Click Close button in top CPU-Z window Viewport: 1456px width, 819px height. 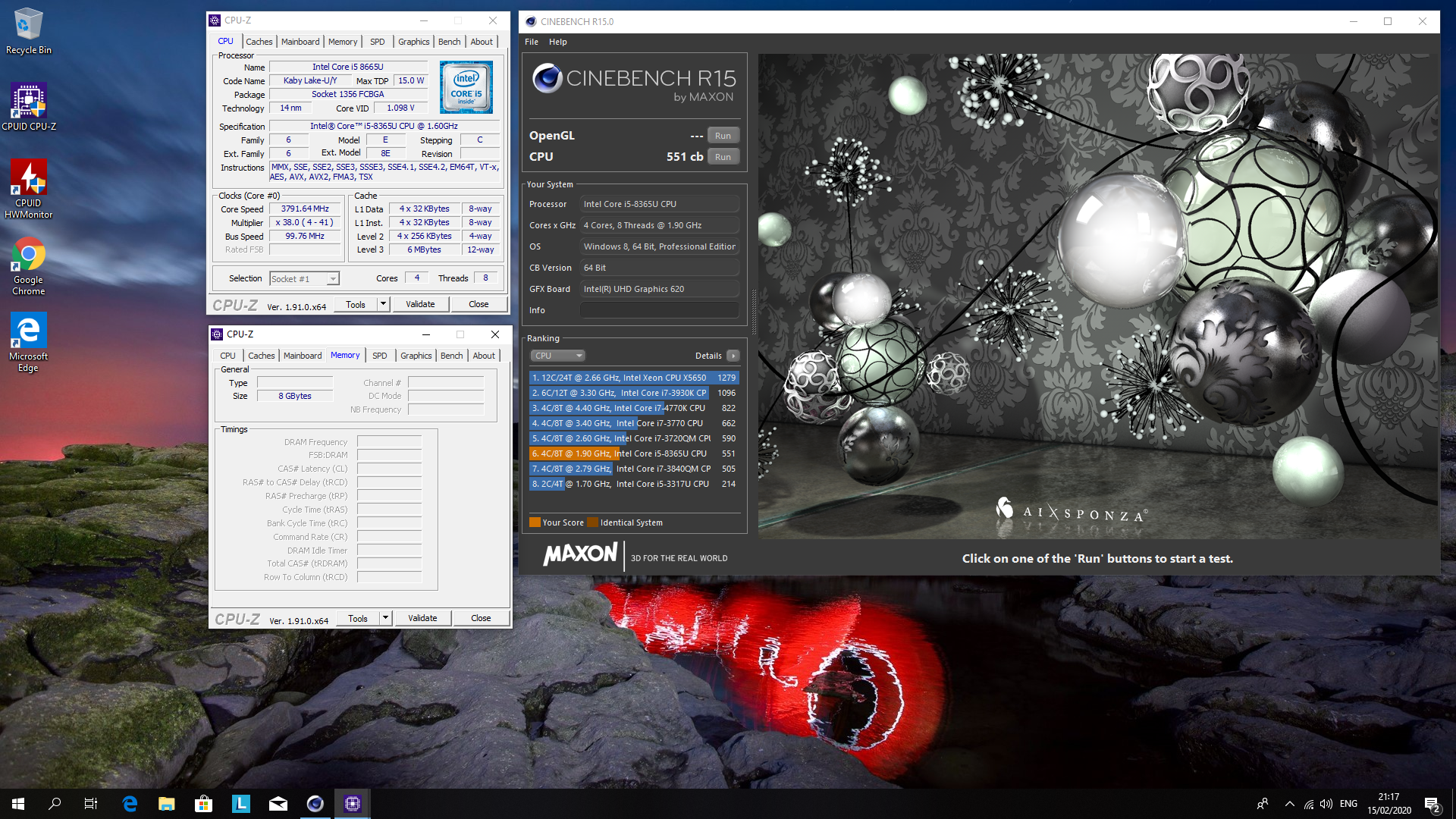click(x=479, y=304)
